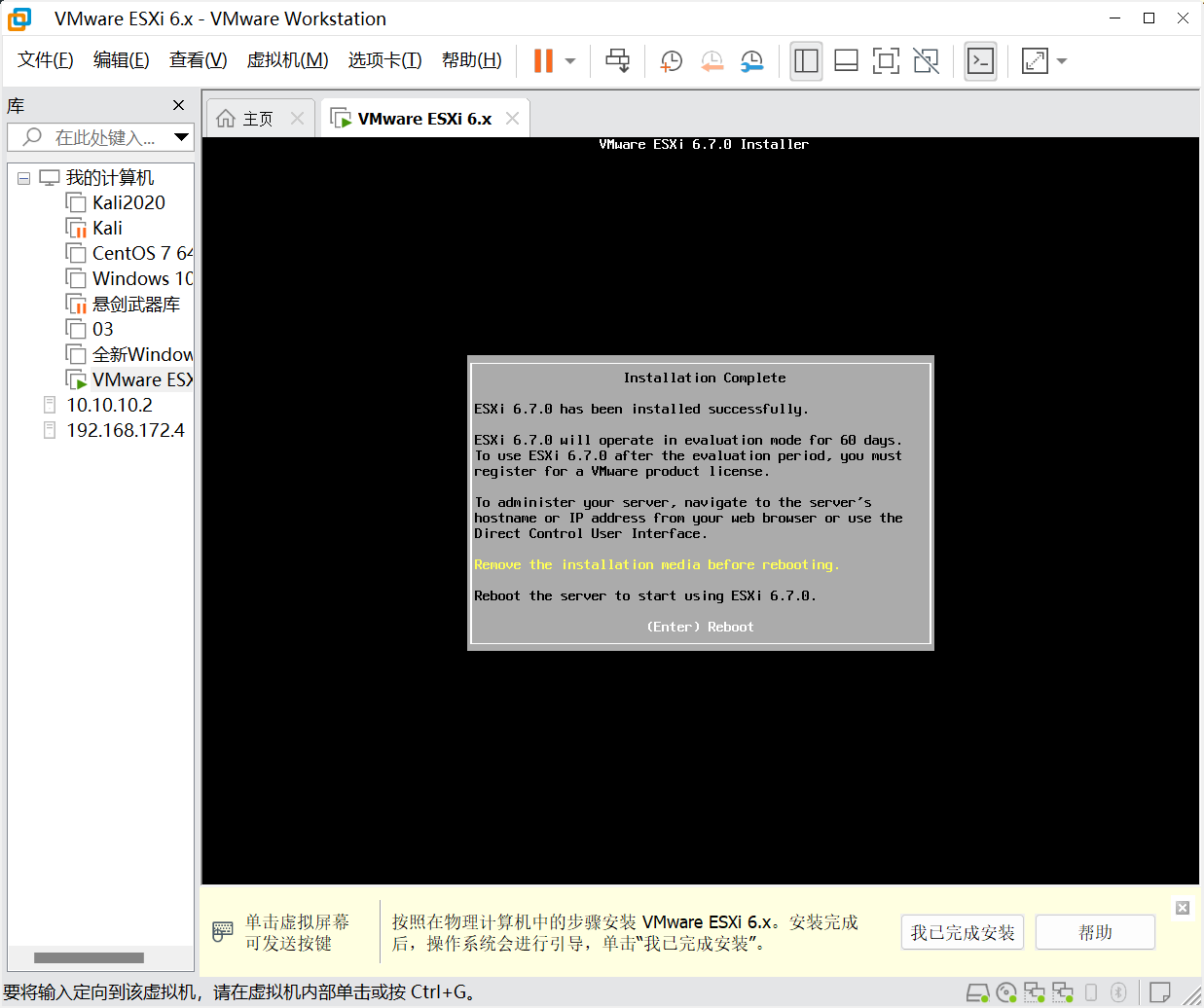Open the 虚拟机(M) menu
This screenshot has width=1204, height=1008.
click(x=287, y=60)
